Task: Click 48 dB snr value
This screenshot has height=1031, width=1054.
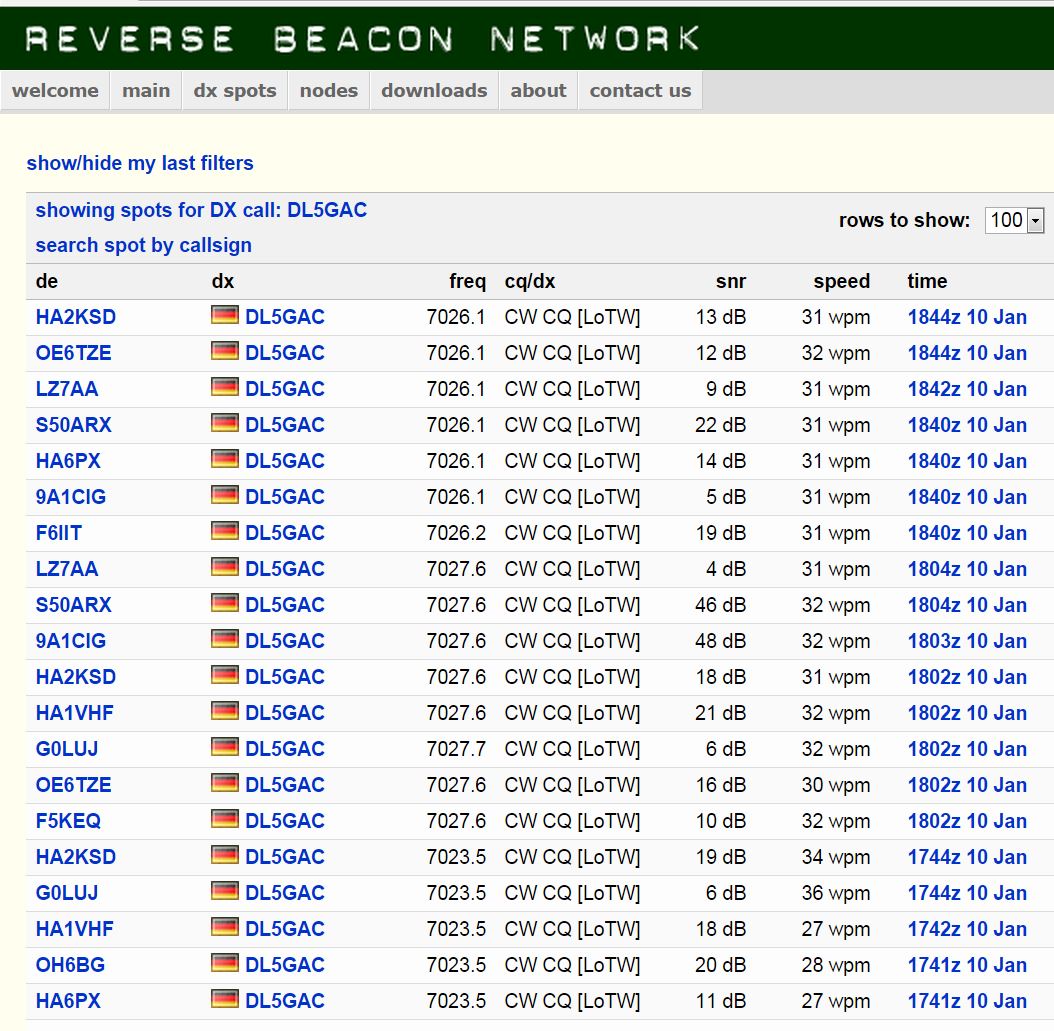Action: click(x=721, y=641)
